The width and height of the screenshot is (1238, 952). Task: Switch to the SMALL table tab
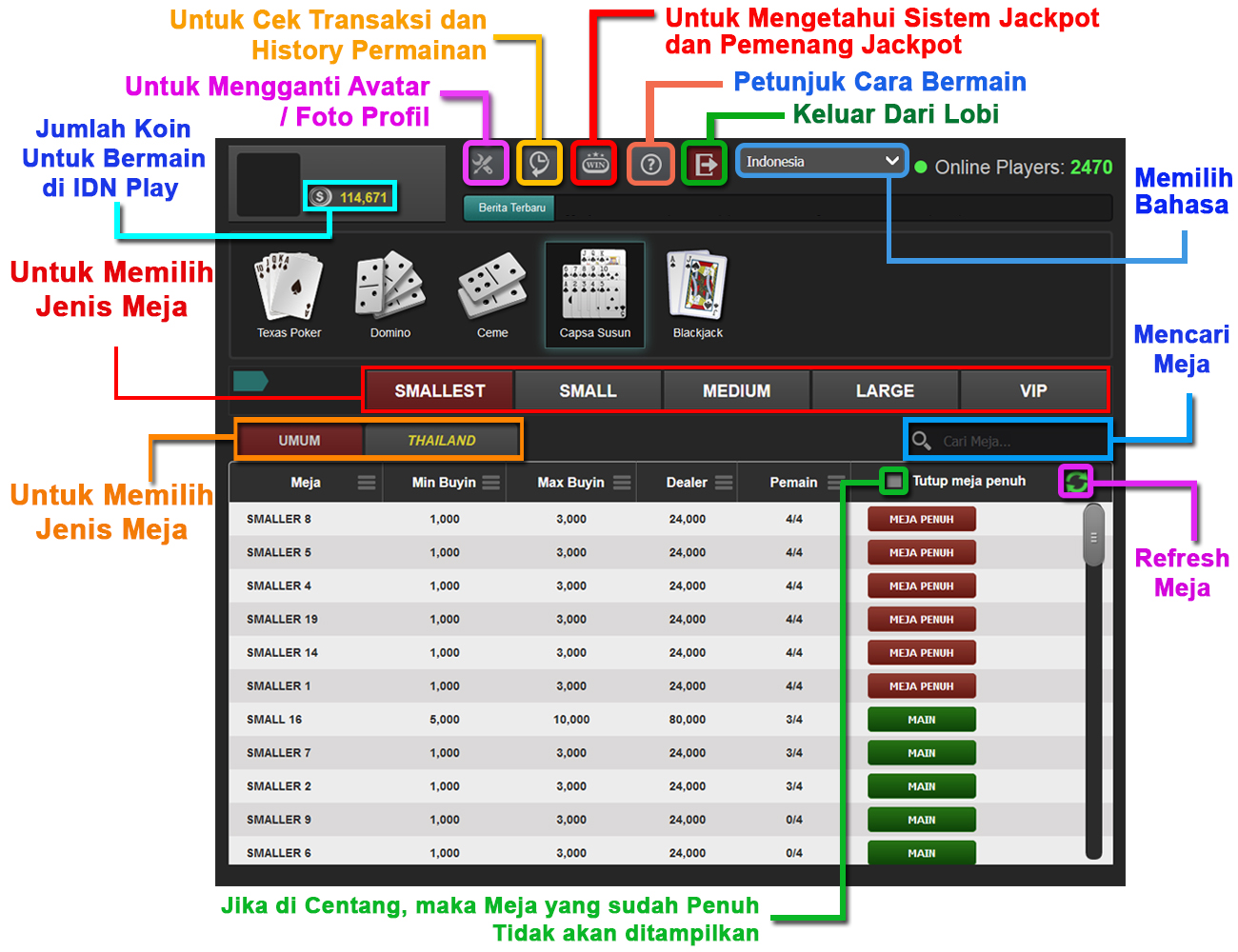(x=589, y=390)
